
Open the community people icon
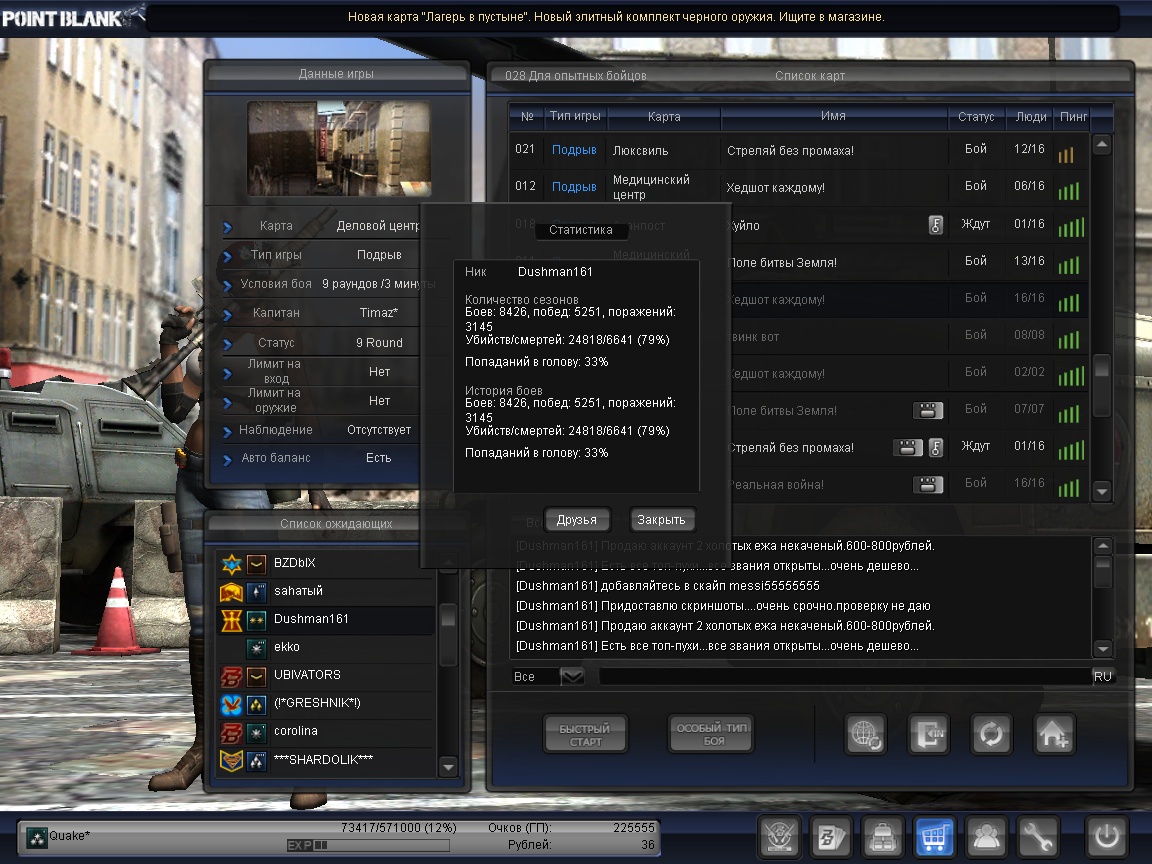(x=987, y=836)
